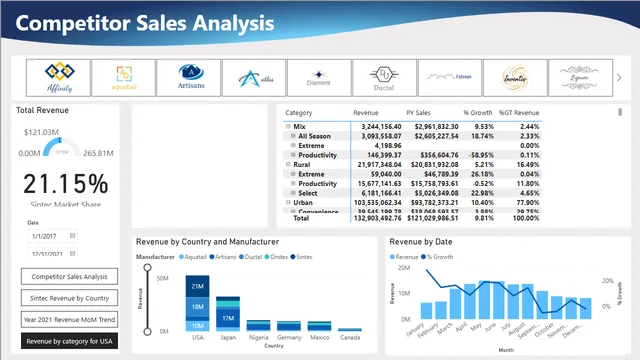This screenshot has height=360, width=640.
Task: Advance the manufacturer logo slicer with right arrow
Action: 619,78
